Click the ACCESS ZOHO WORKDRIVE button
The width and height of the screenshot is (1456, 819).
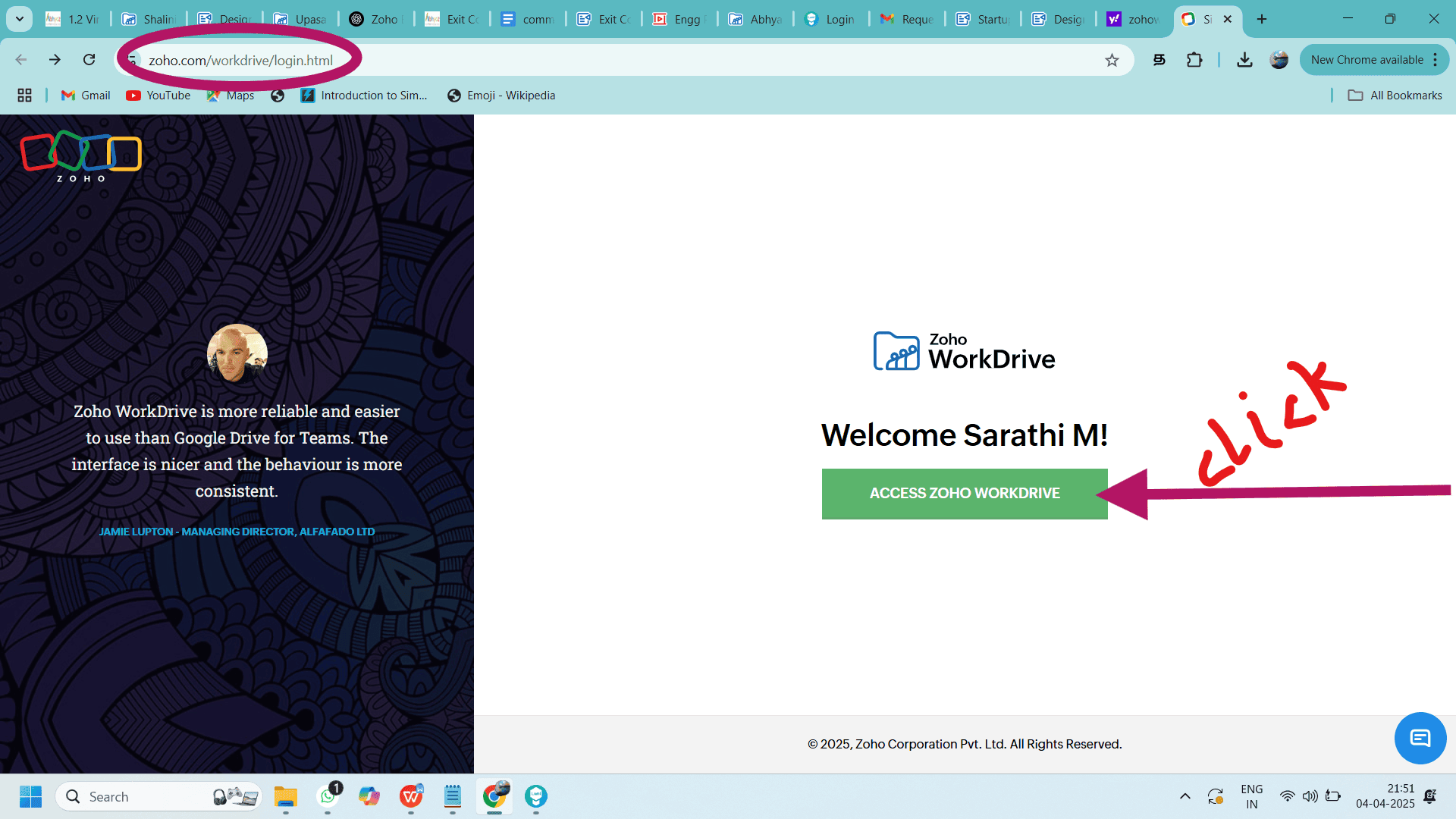pyautogui.click(x=965, y=494)
